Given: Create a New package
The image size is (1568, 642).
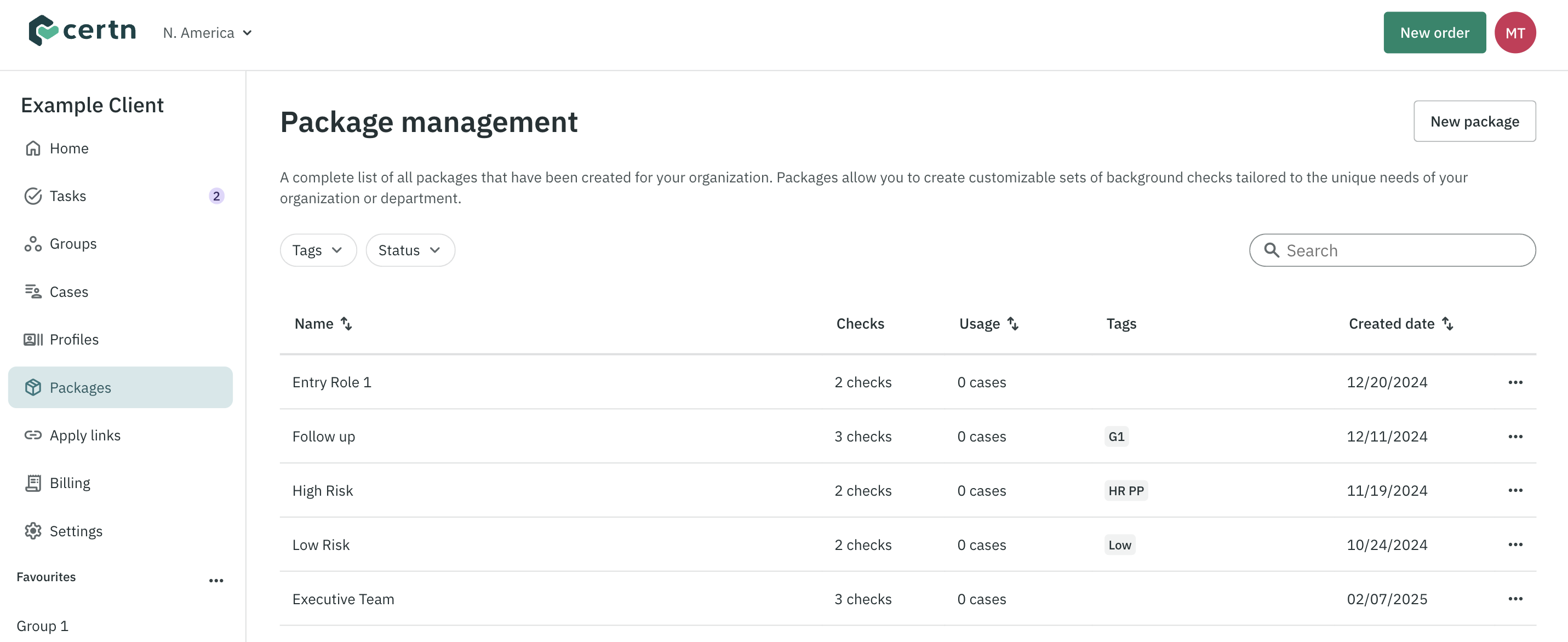Looking at the screenshot, I should (x=1474, y=122).
